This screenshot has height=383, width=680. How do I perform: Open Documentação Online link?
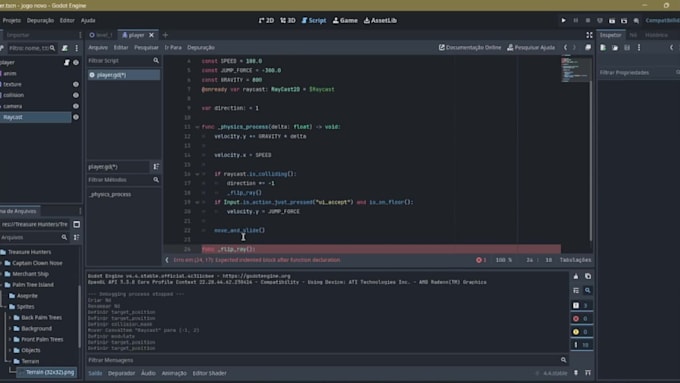pyautogui.click(x=470, y=48)
